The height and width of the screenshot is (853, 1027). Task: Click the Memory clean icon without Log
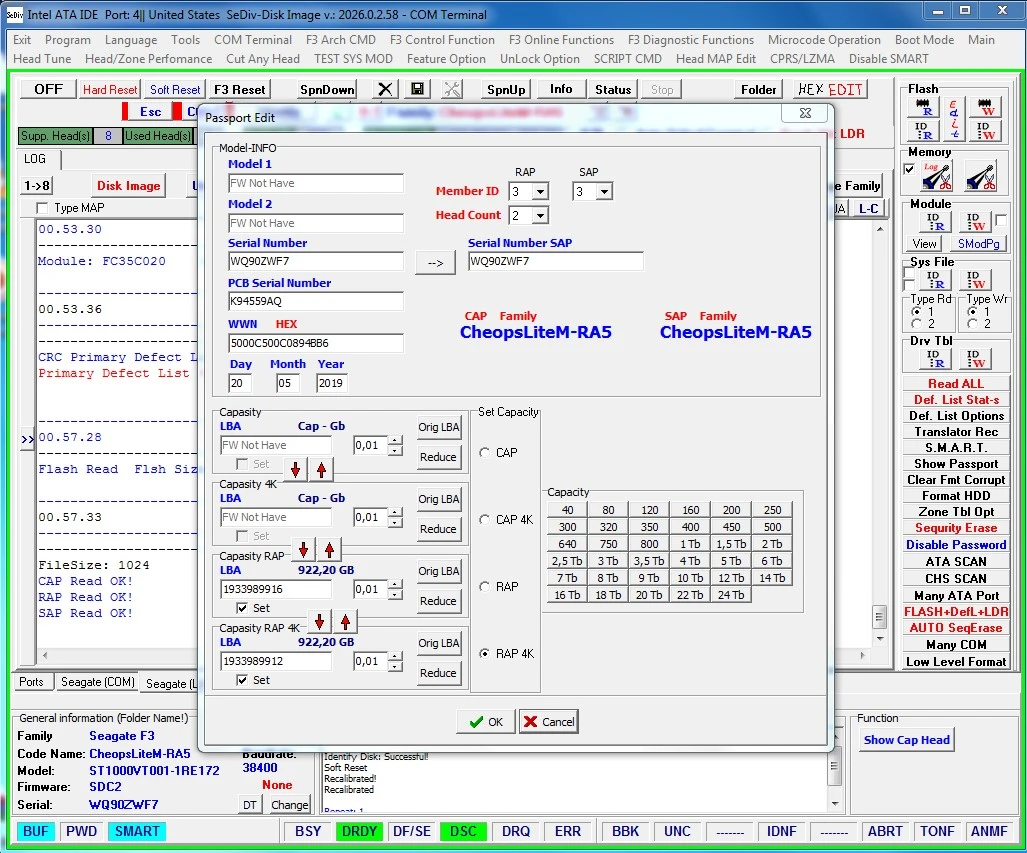(x=980, y=176)
